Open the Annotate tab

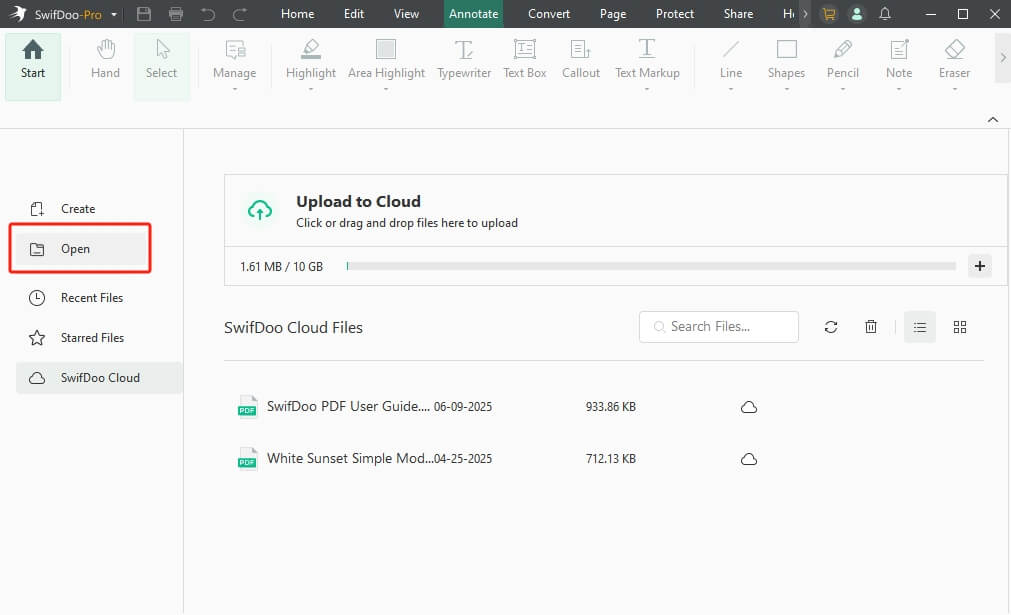pyautogui.click(x=473, y=14)
